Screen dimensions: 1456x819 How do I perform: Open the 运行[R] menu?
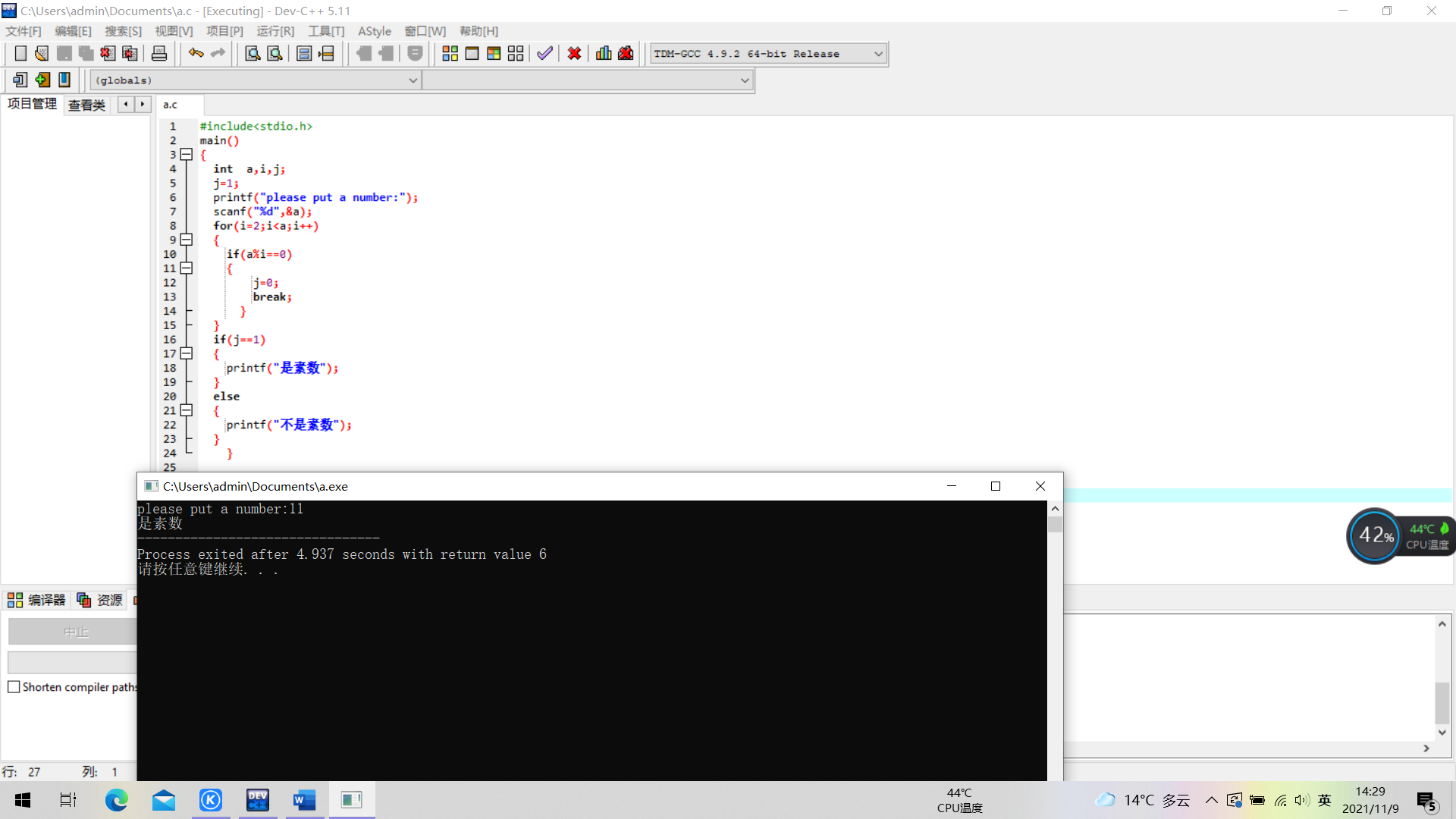click(275, 31)
